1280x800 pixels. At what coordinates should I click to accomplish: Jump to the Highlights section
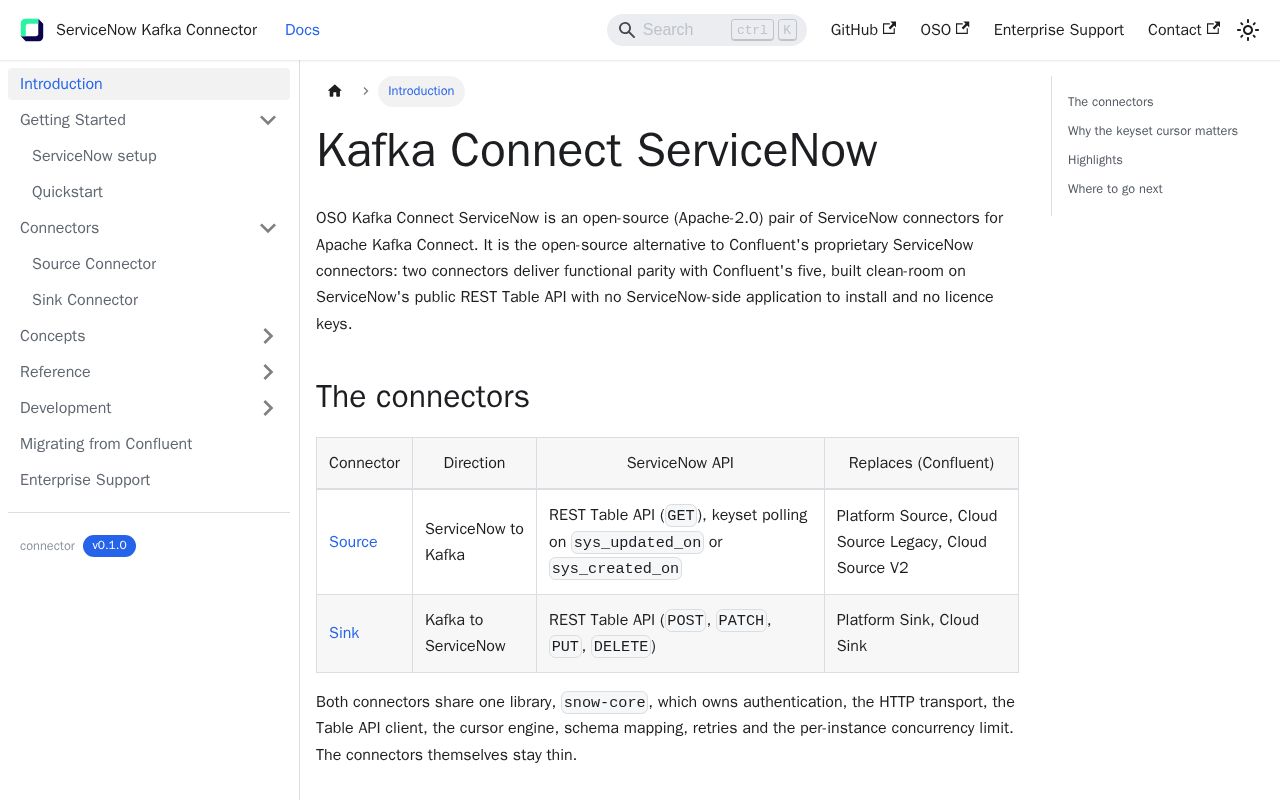[1095, 160]
